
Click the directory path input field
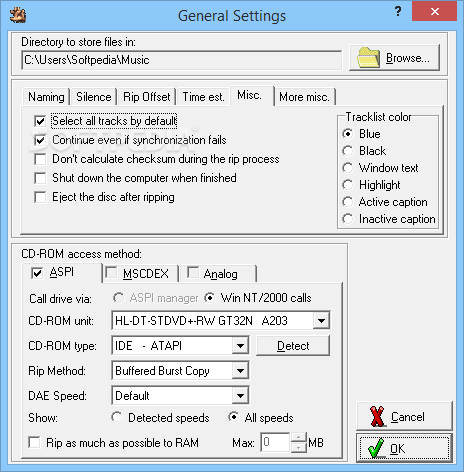pyautogui.click(x=182, y=60)
